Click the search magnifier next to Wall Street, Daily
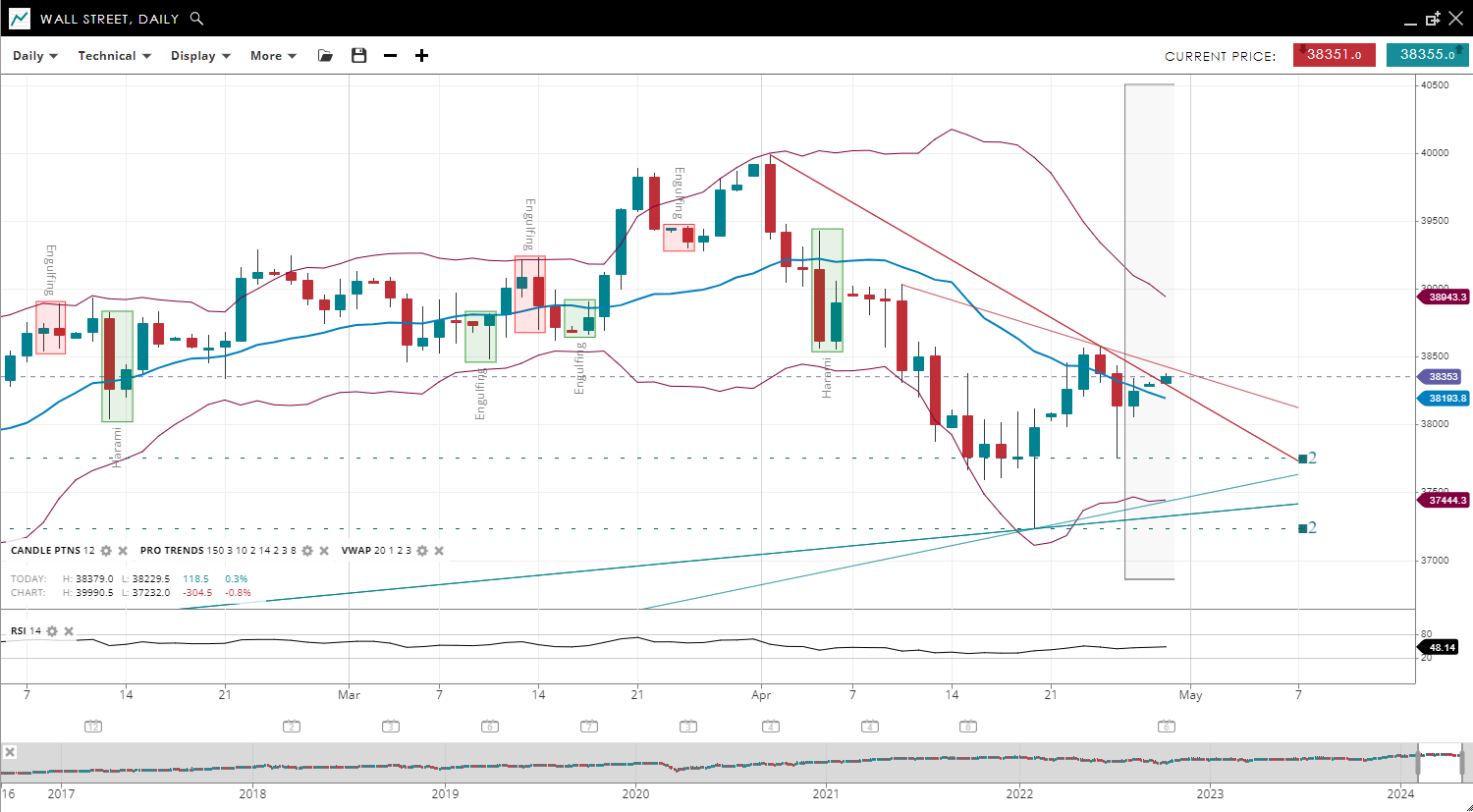 click(x=196, y=19)
